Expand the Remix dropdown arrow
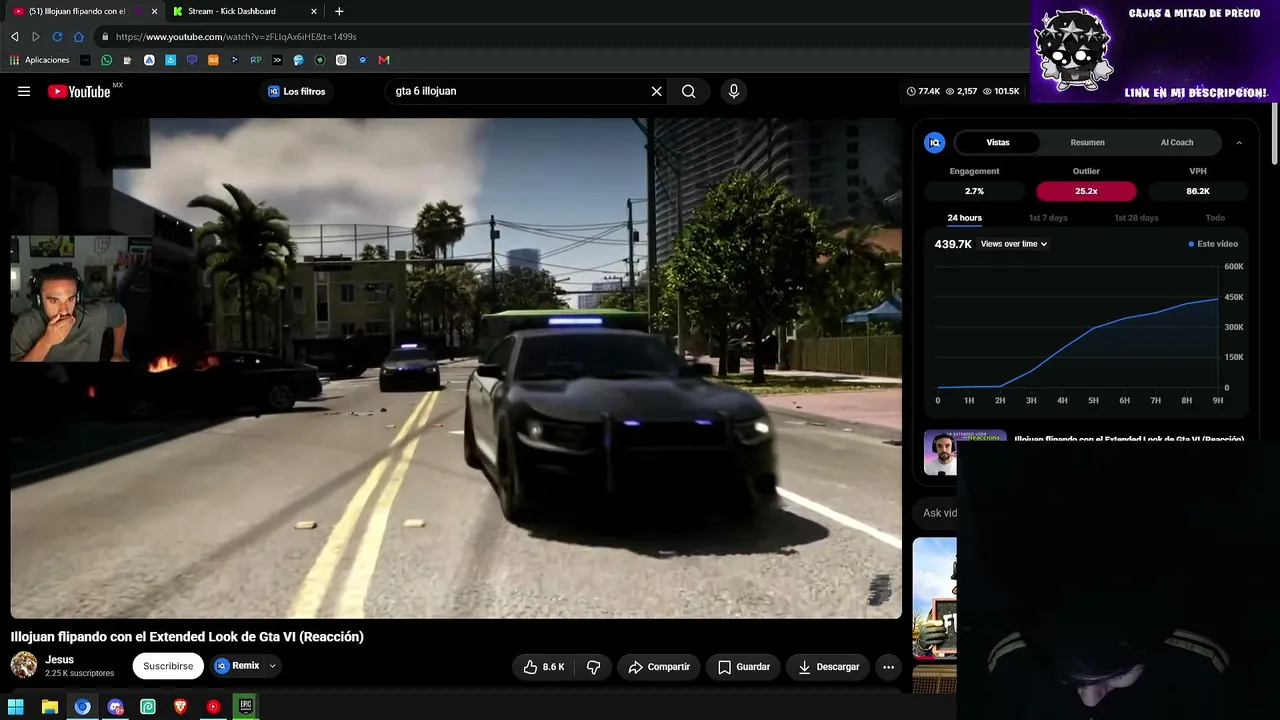The width and height of the screenshot is (1280, 720). pos(272,666)
